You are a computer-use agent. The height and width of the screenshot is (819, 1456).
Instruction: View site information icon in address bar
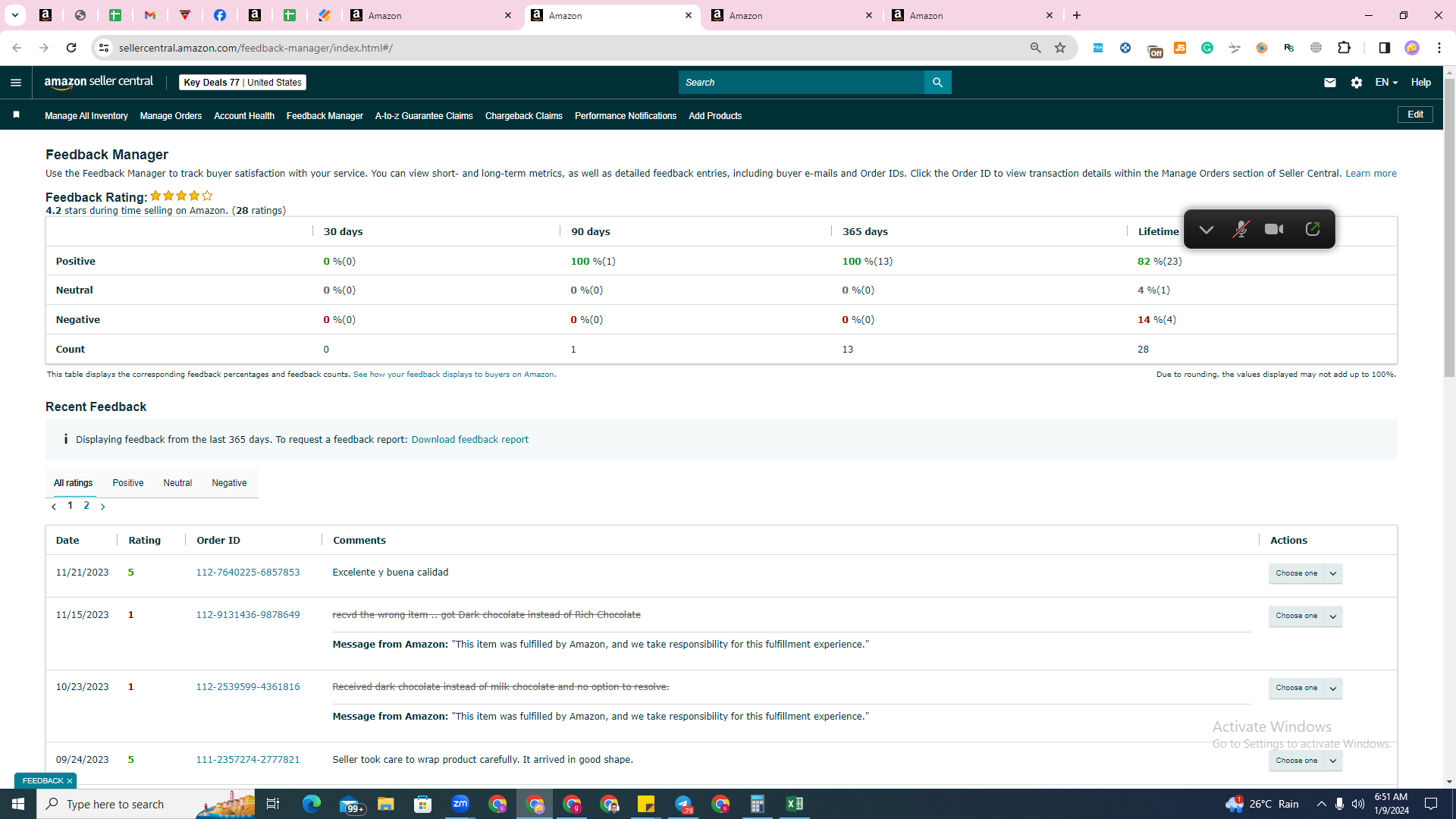tap(104, 48)
